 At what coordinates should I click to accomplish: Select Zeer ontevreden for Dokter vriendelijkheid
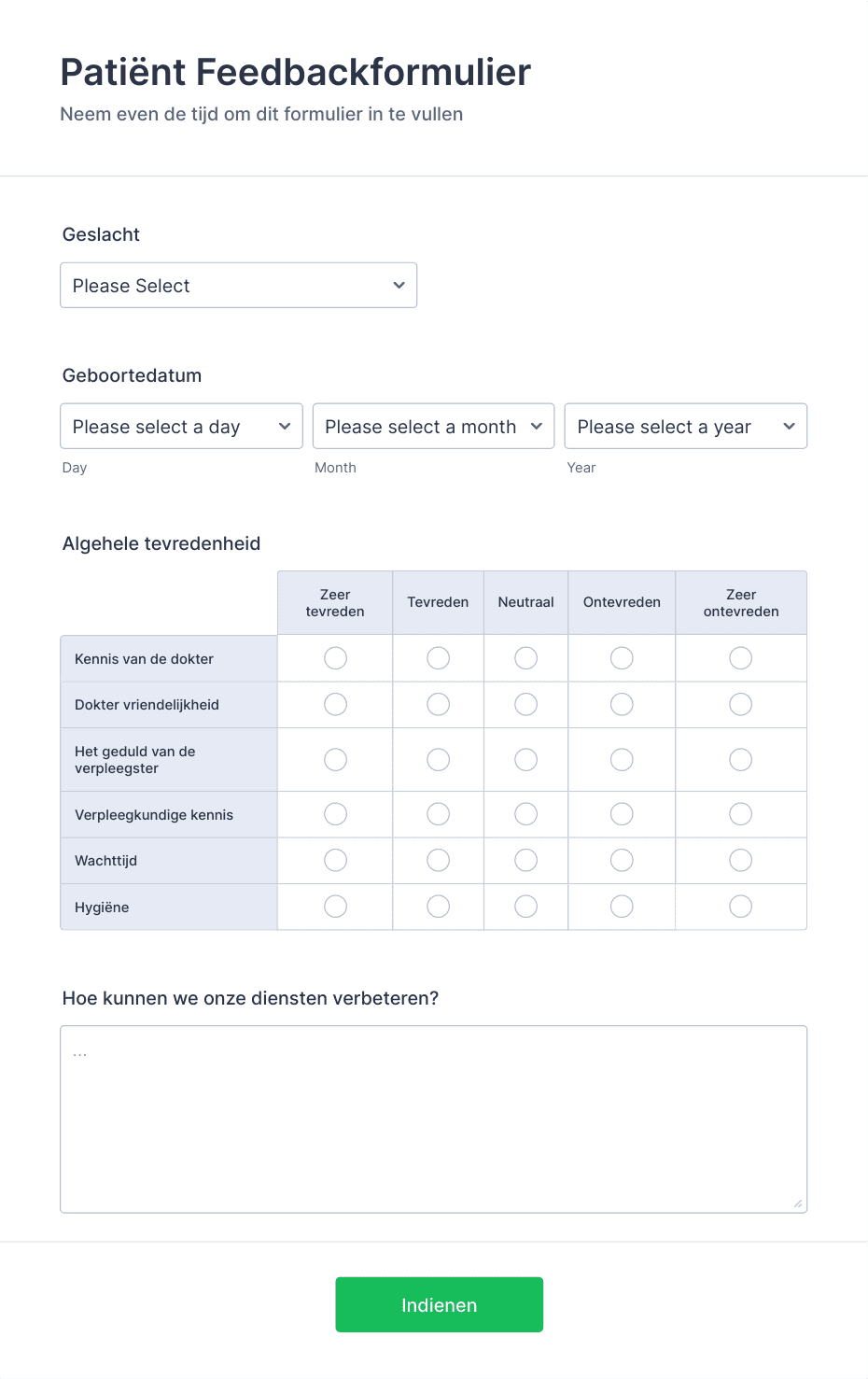point(740,704)
